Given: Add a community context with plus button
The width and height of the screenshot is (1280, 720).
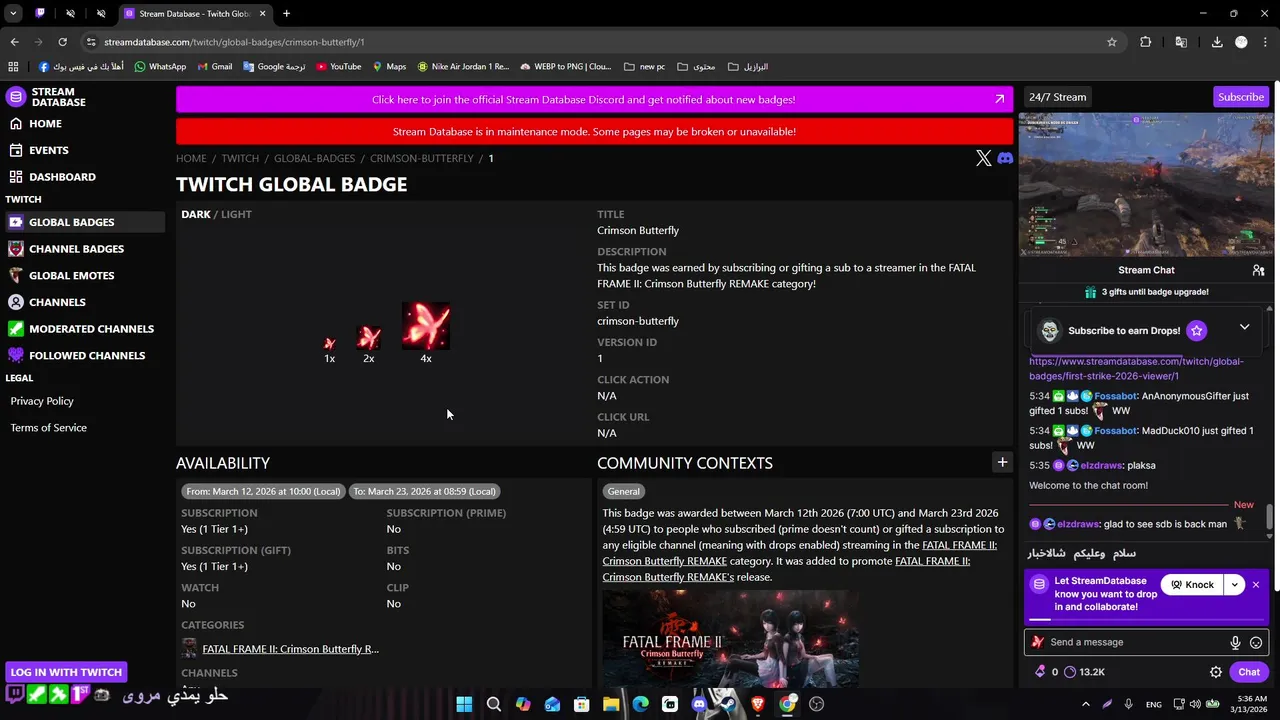Looking at the screenshot, I should [x=1002, y=461].
